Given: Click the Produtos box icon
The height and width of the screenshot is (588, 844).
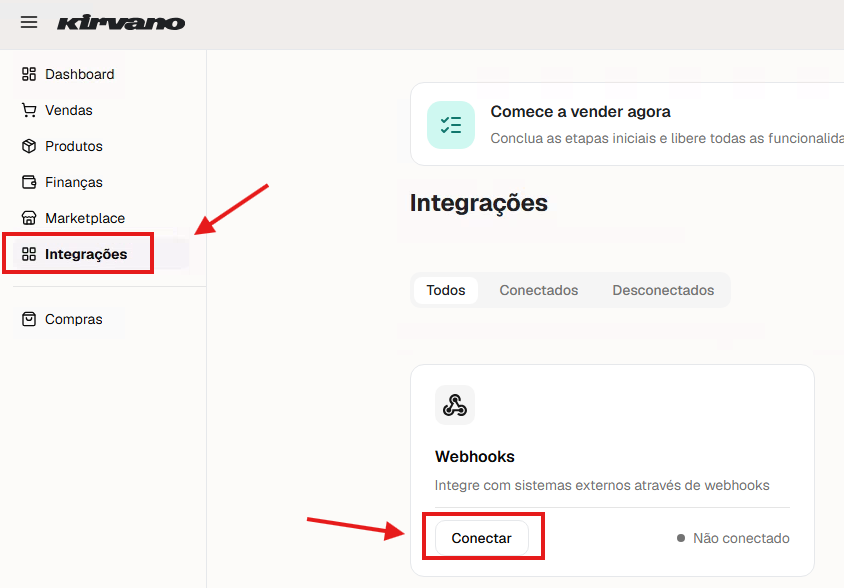Looking at the screenshot, I should coord(29,146).
